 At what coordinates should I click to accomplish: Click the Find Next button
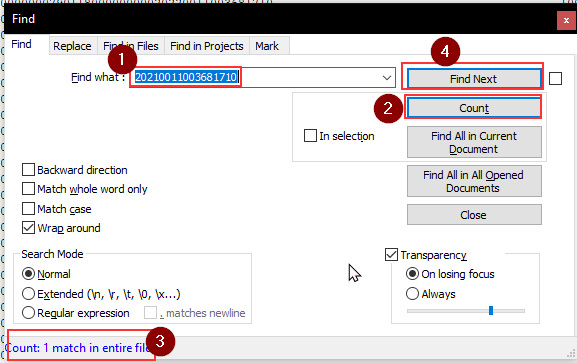coord(474,79)
